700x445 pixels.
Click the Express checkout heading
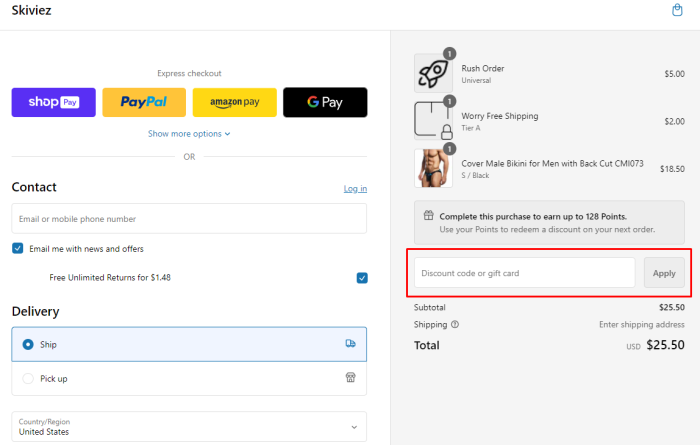click(189, 73)
